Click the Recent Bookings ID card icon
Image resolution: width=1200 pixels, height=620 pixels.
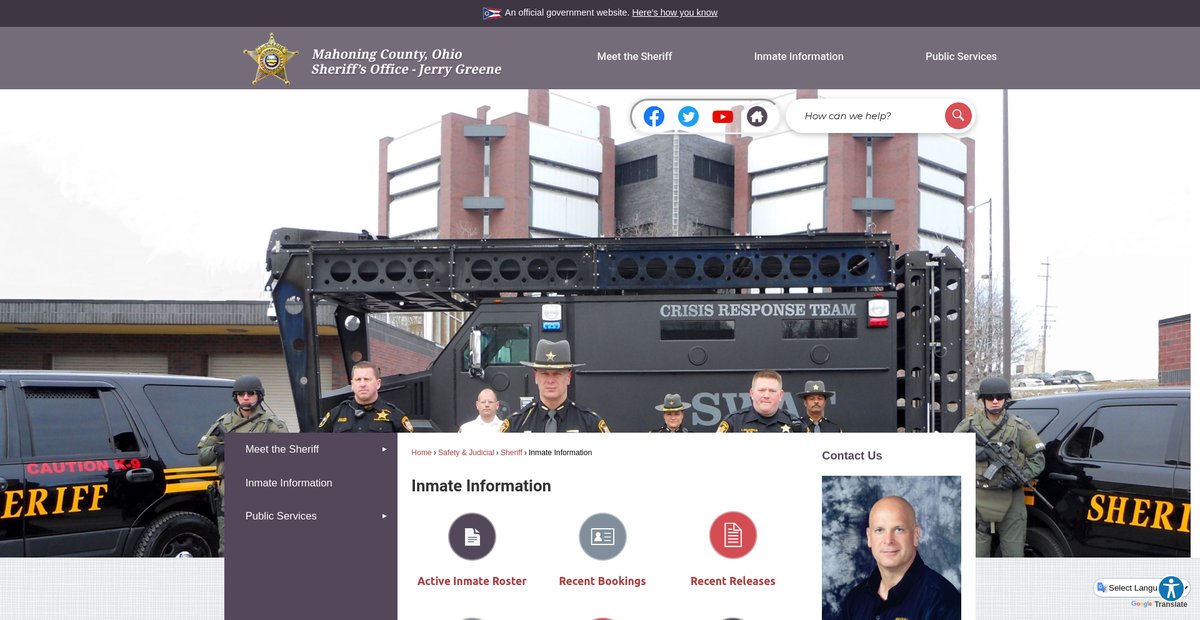tap(602, 536)
